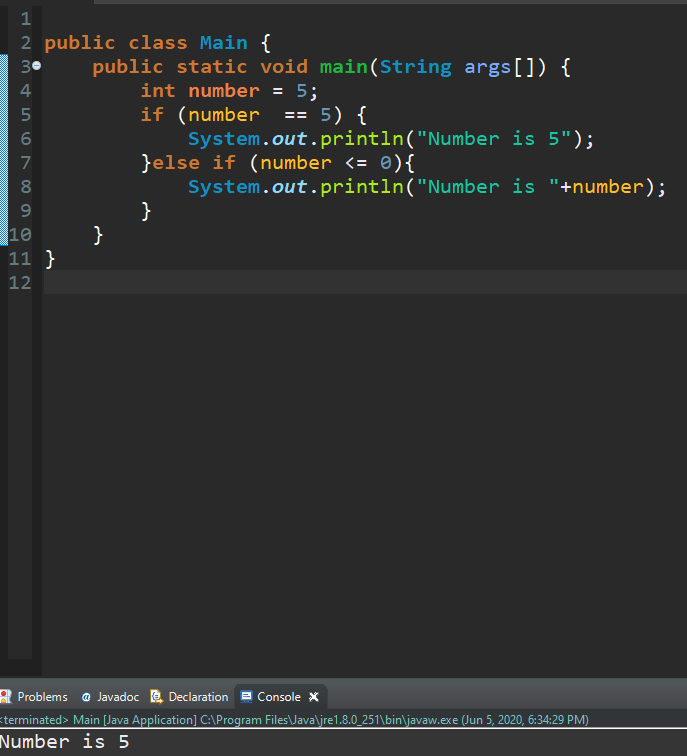
Task: Close the Console view with X
Action: click(313, 697)
